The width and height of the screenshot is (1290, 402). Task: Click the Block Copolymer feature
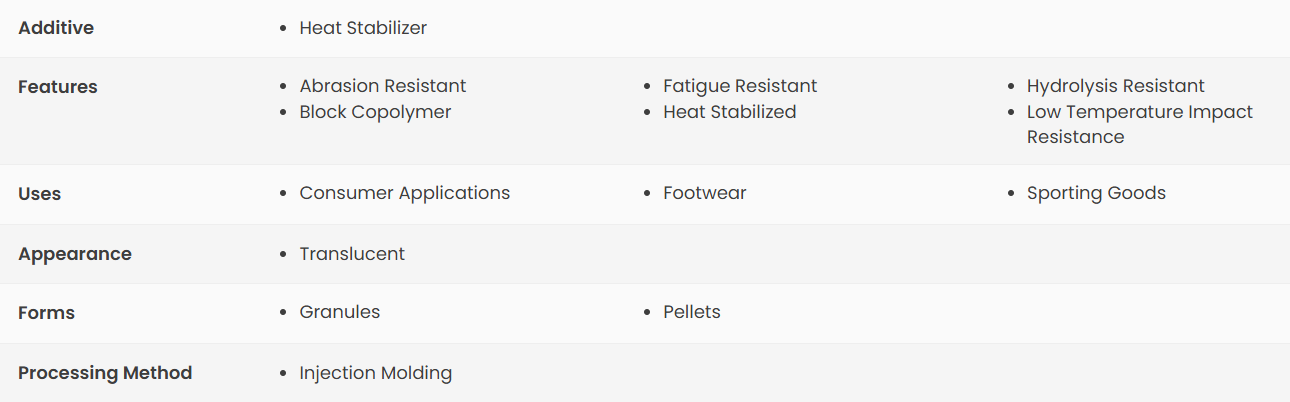tap(375, 112)
